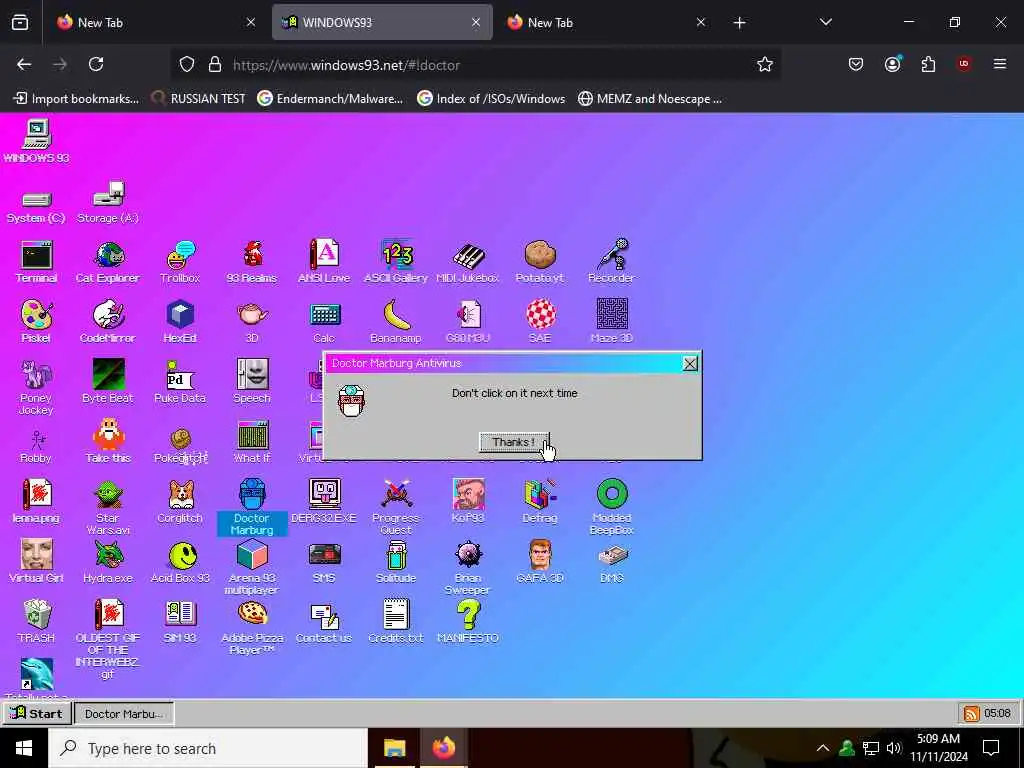Image resolution: width=1024 pixels, height=768 pixels.
Task: Open the Firefox application menu
Action: point(999,64)
